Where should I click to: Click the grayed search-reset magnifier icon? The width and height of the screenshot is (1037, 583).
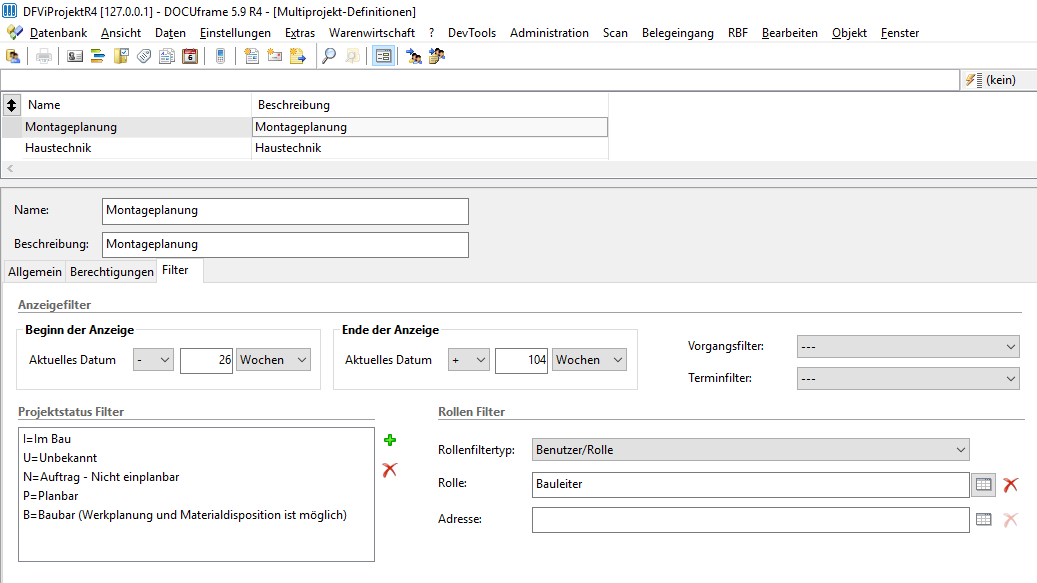click(x=353, y=56)
